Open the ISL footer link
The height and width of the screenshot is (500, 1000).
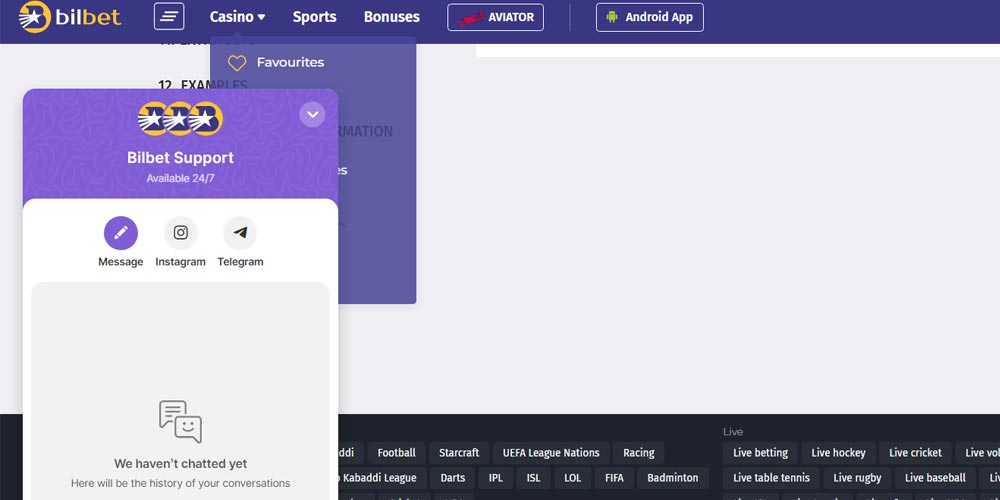coord(533,478)
